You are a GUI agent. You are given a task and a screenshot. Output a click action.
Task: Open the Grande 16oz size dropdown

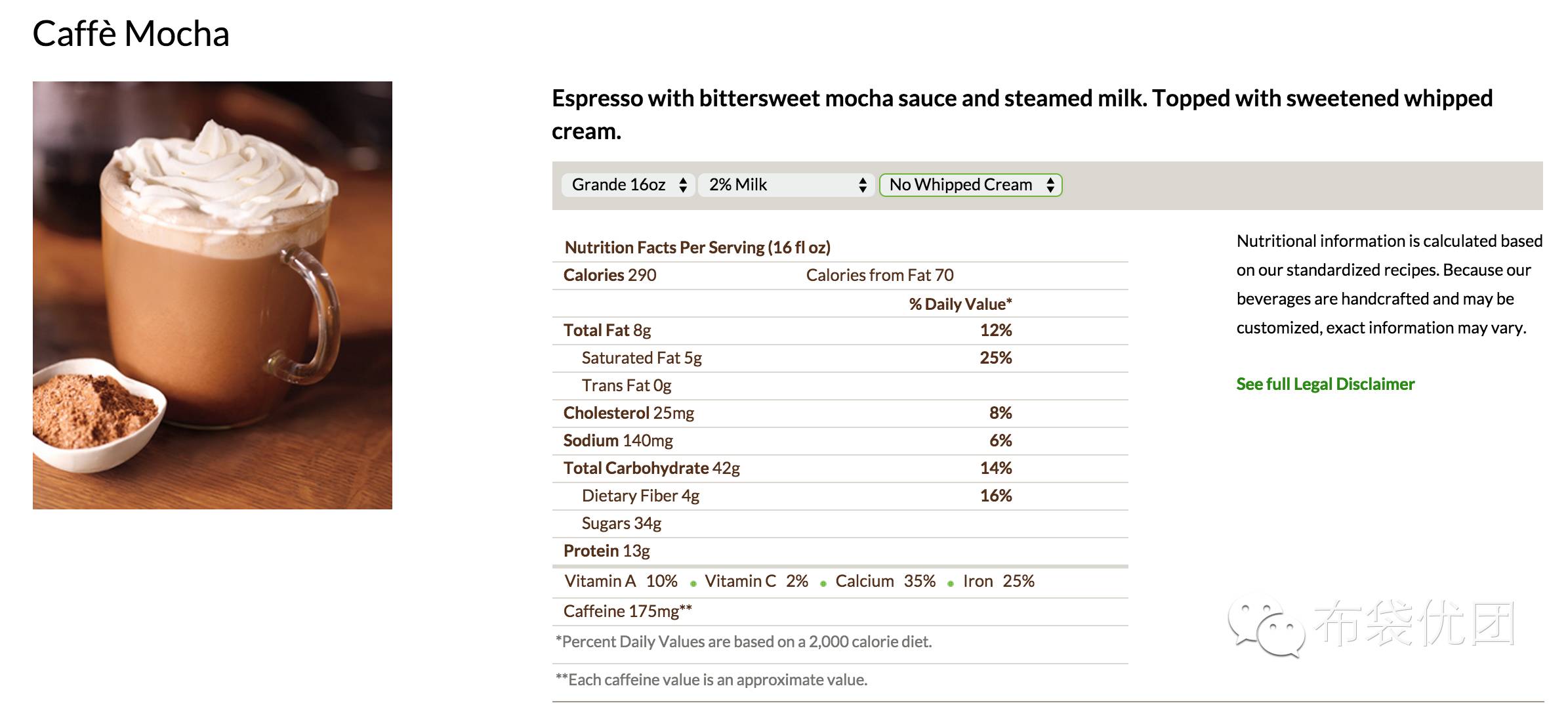pyautogui.click(x=628, y=185)
